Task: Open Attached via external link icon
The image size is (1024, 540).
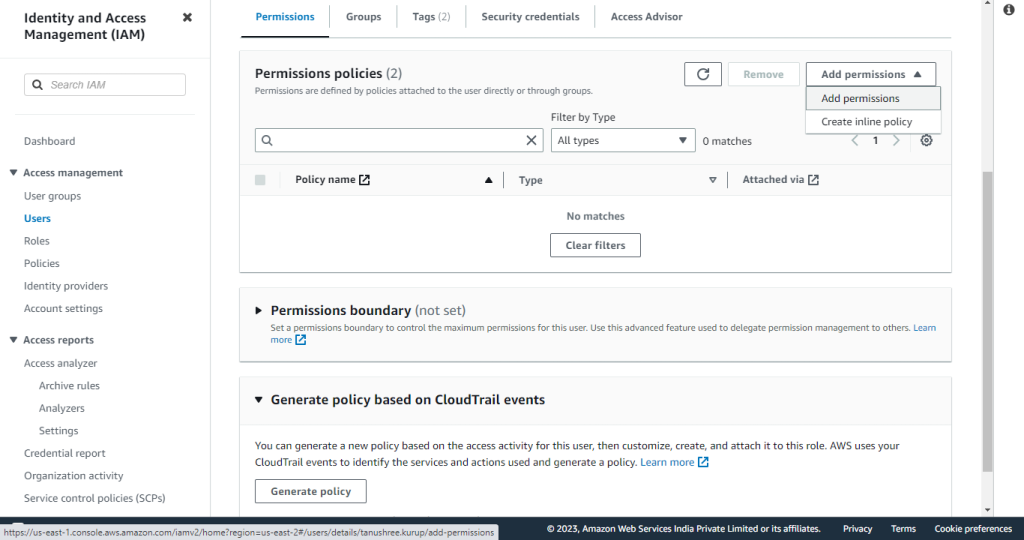Action: [x=813, y=180]
